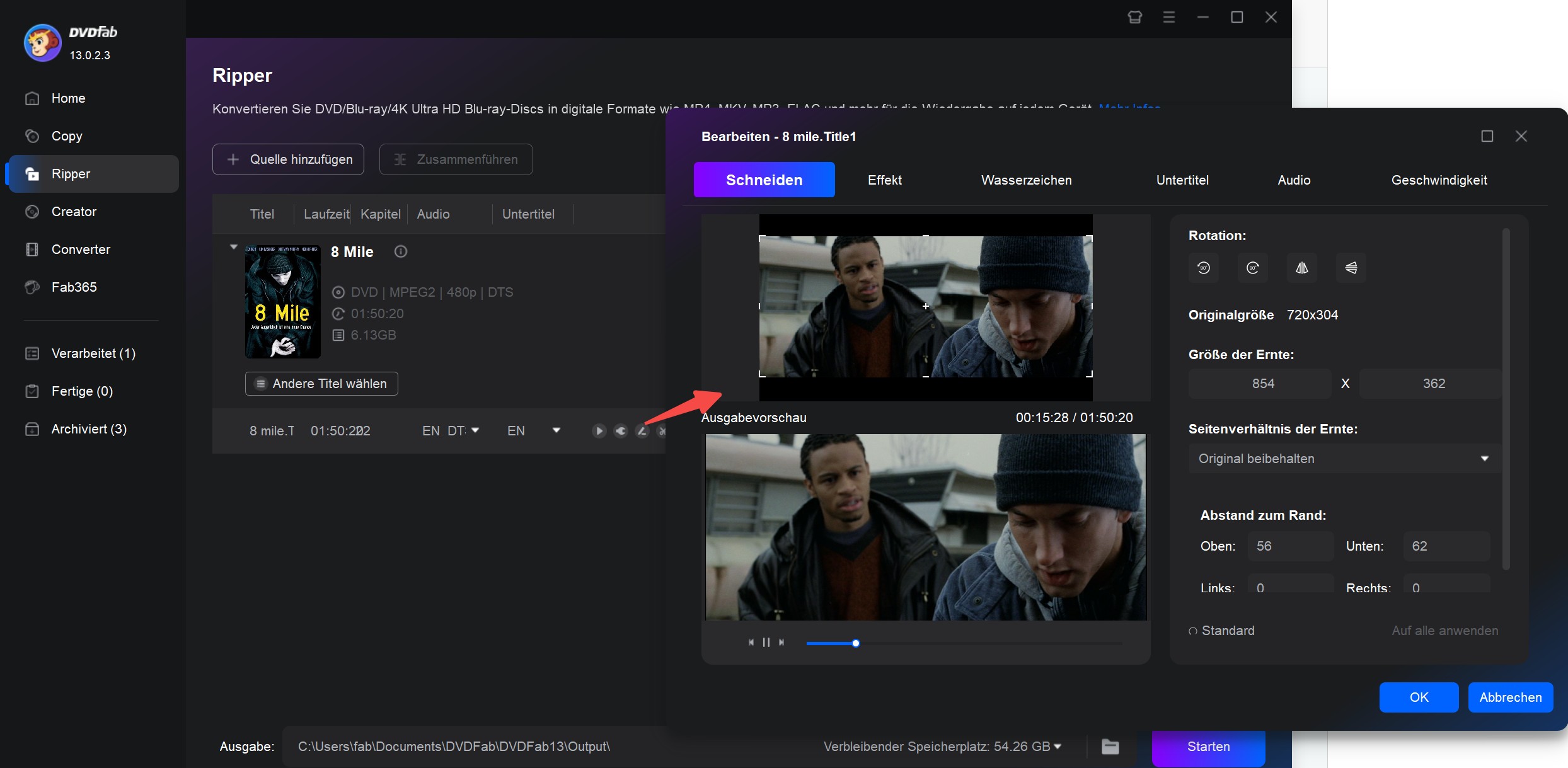
Task: Expand the audio track EN DTS dropdown
Action: point(475,430)
